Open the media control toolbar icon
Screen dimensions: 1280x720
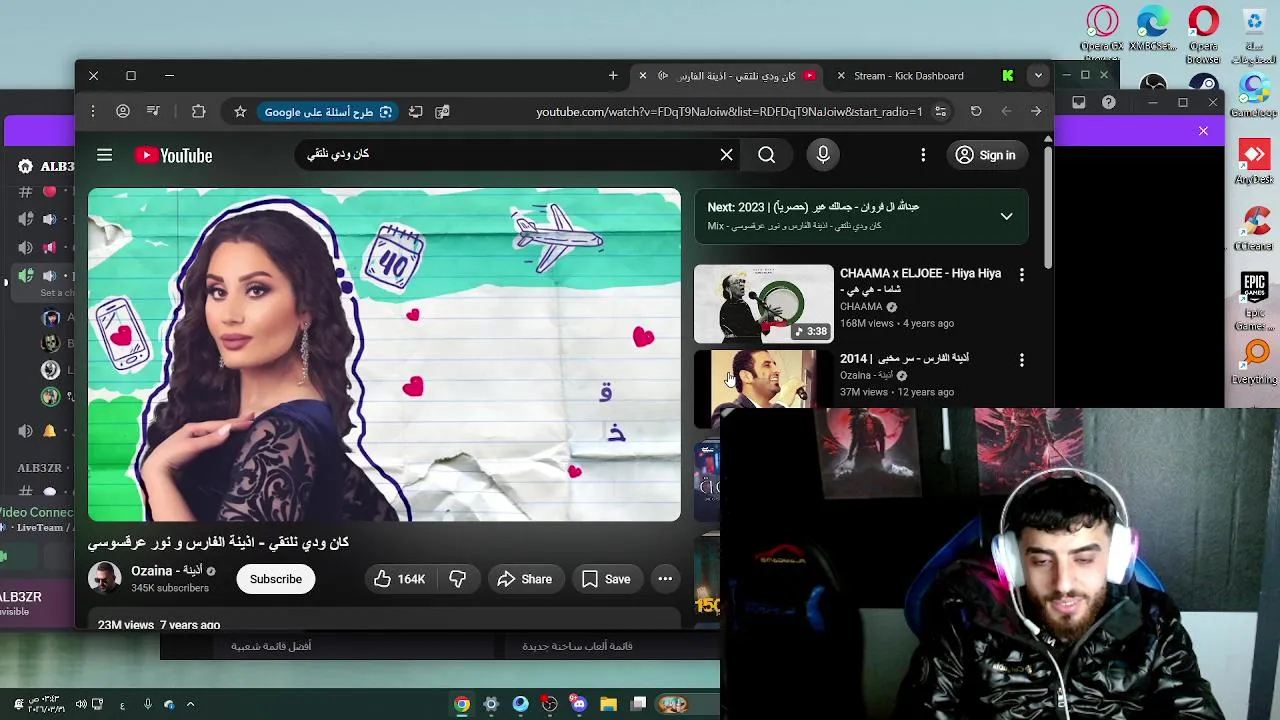153,112
